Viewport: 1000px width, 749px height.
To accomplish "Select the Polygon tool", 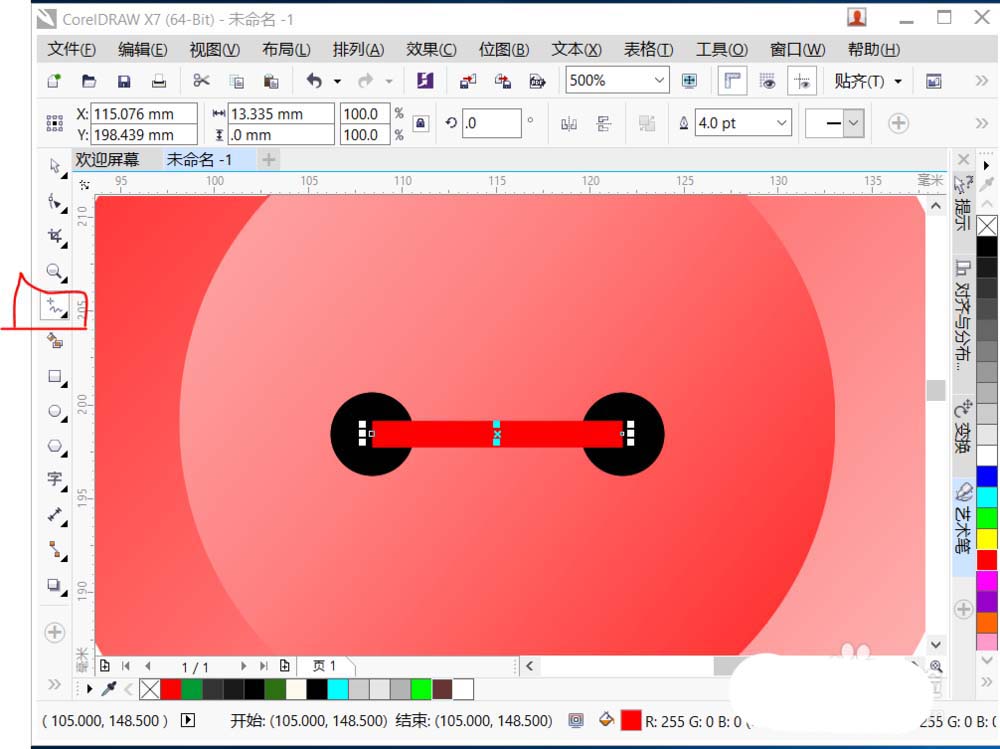I will click(x=55, y=446).
